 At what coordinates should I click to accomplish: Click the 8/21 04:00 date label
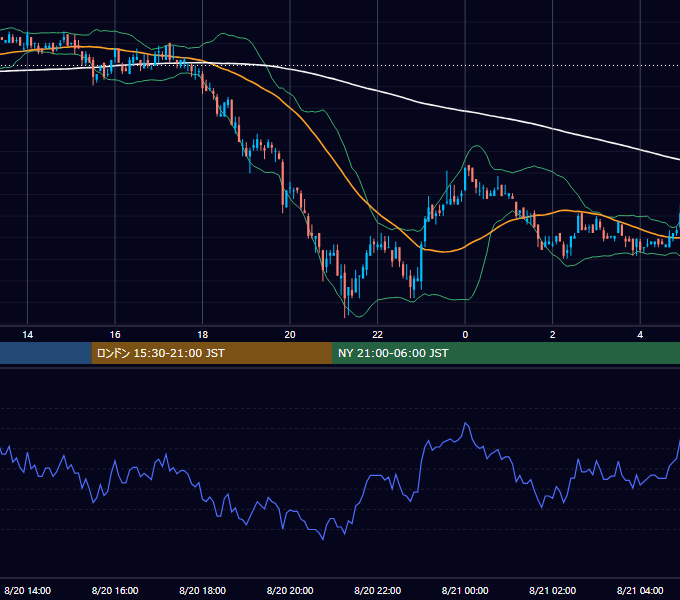click(x=640, y=590)
